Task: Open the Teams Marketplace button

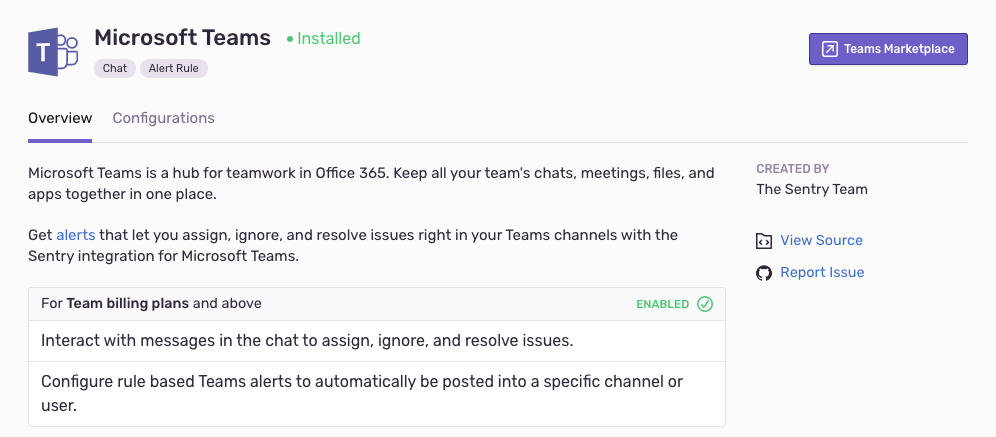Action: tap(888, 49)
